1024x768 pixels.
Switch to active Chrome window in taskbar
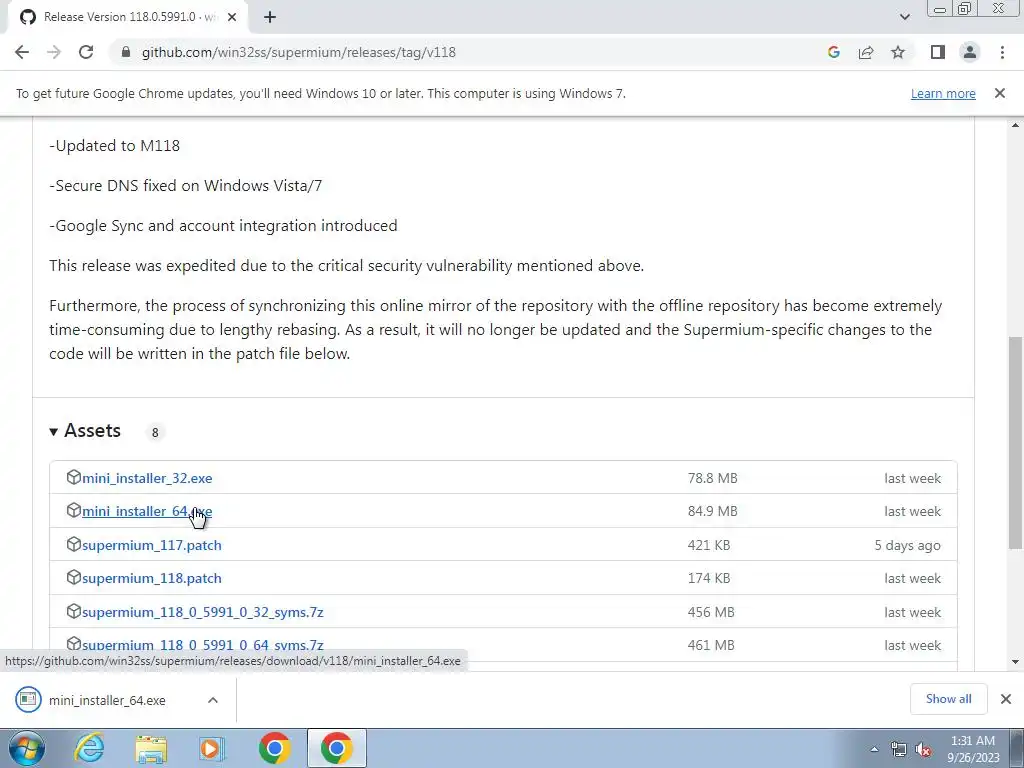tap(336, 748)
